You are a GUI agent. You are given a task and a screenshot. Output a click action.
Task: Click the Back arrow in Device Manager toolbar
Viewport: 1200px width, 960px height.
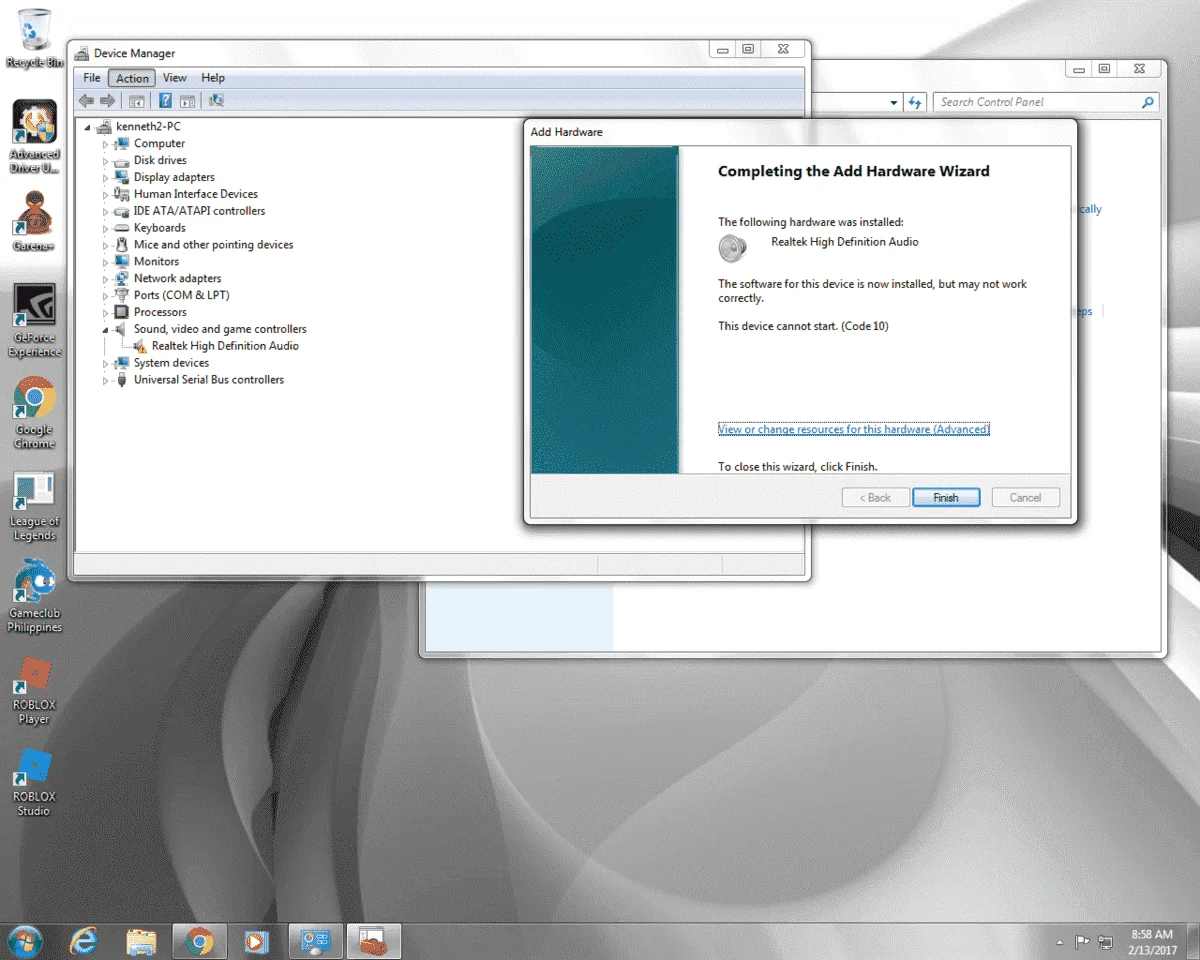tap(87, 100)
